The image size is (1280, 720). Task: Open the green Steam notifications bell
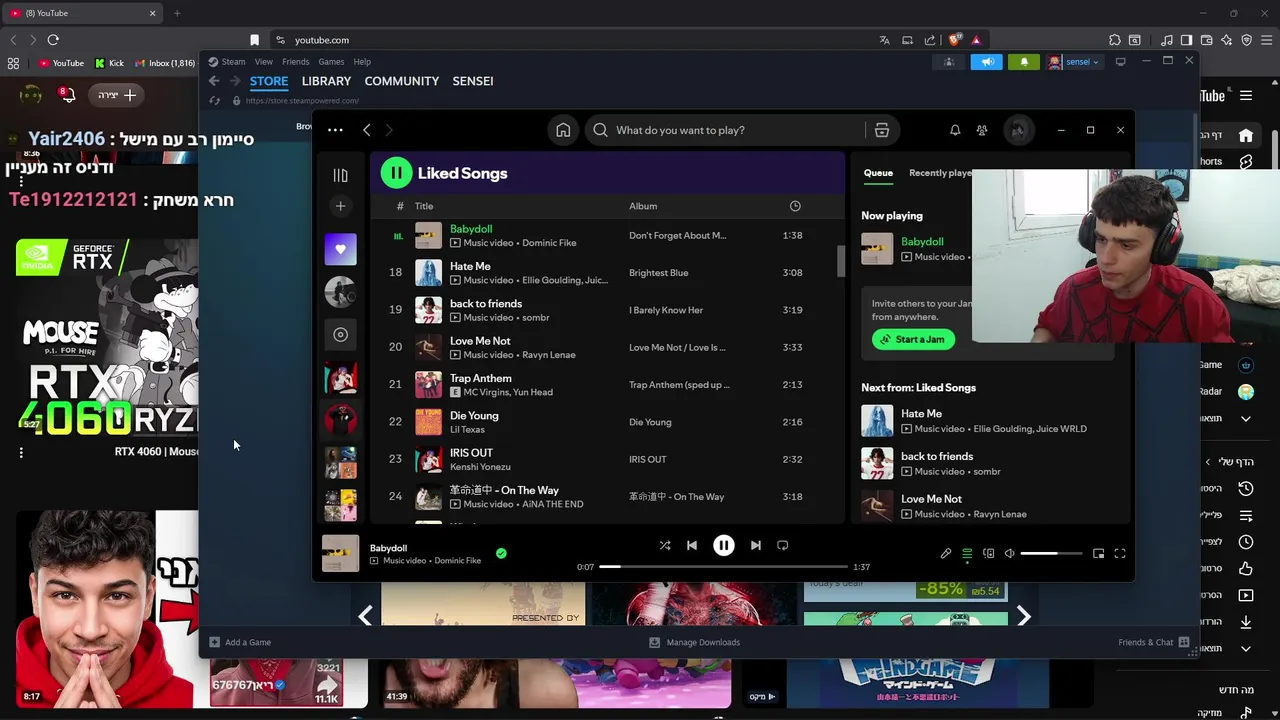pos(1023,62)
